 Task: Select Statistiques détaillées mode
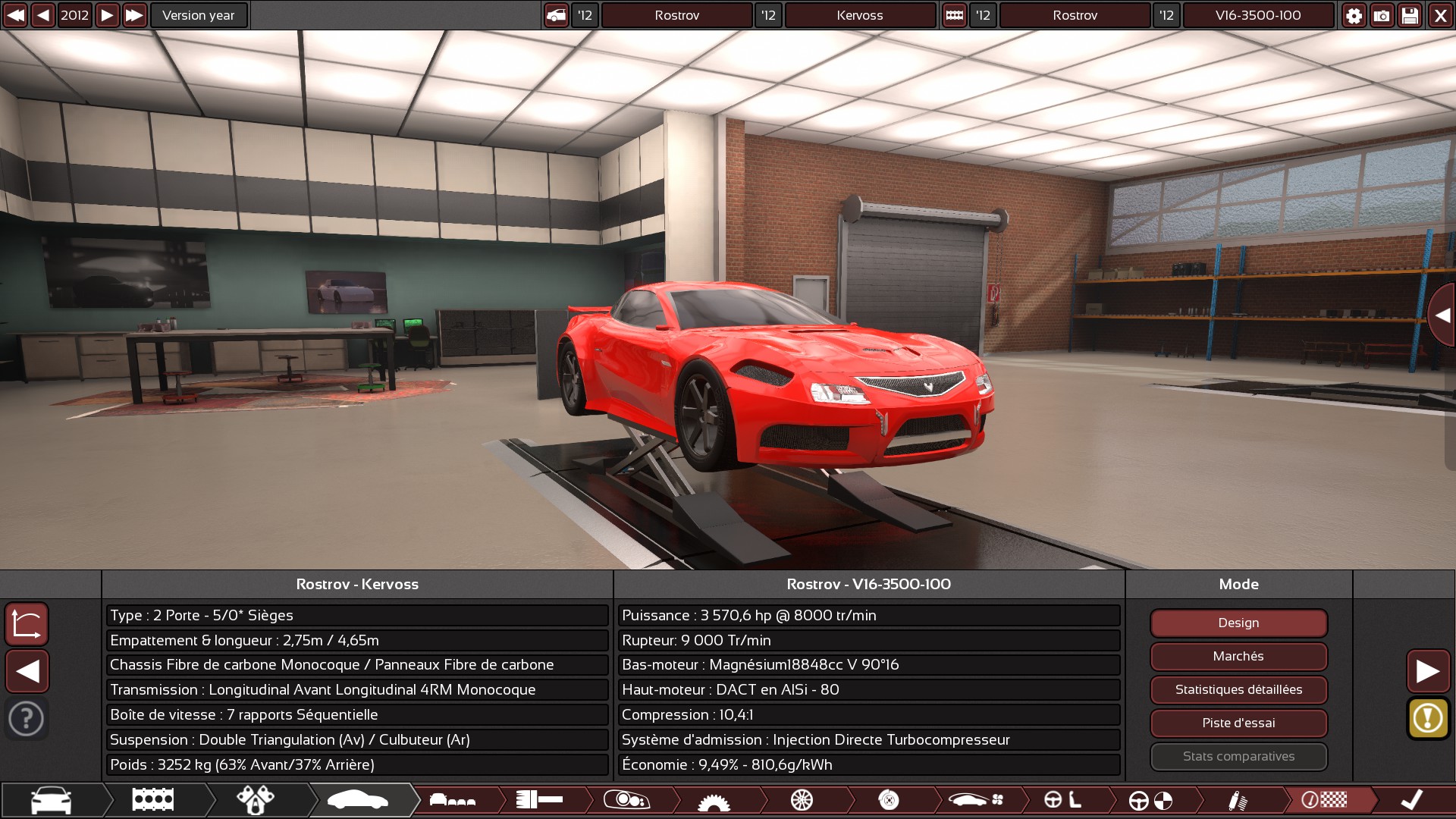click(x=1238, y=689)
